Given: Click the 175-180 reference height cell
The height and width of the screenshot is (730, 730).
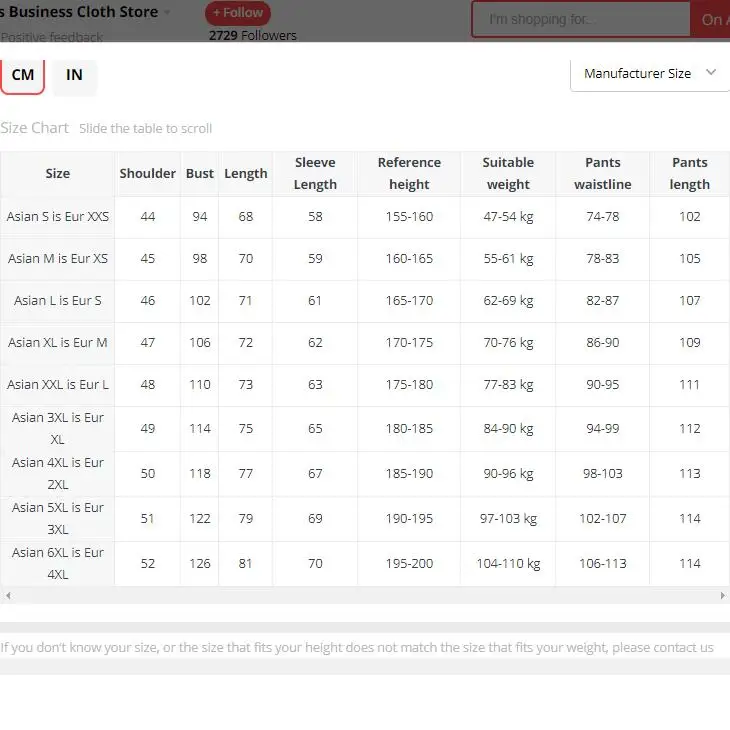Looking at the screenshot, I should [409, 385].
